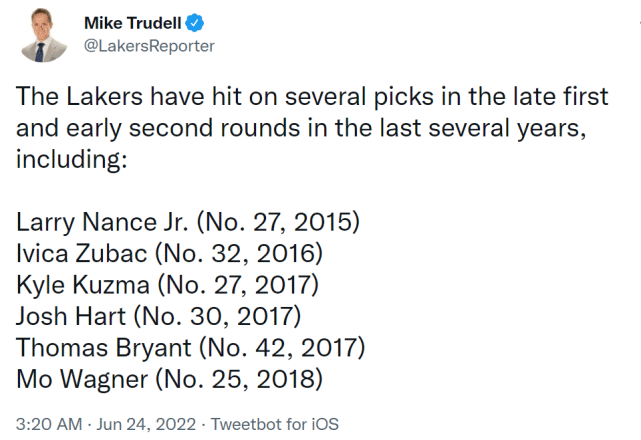Viewport: 641px width, 440px height.
Task: Open Mike Trudell's profile photo
Action: point(43,35)
